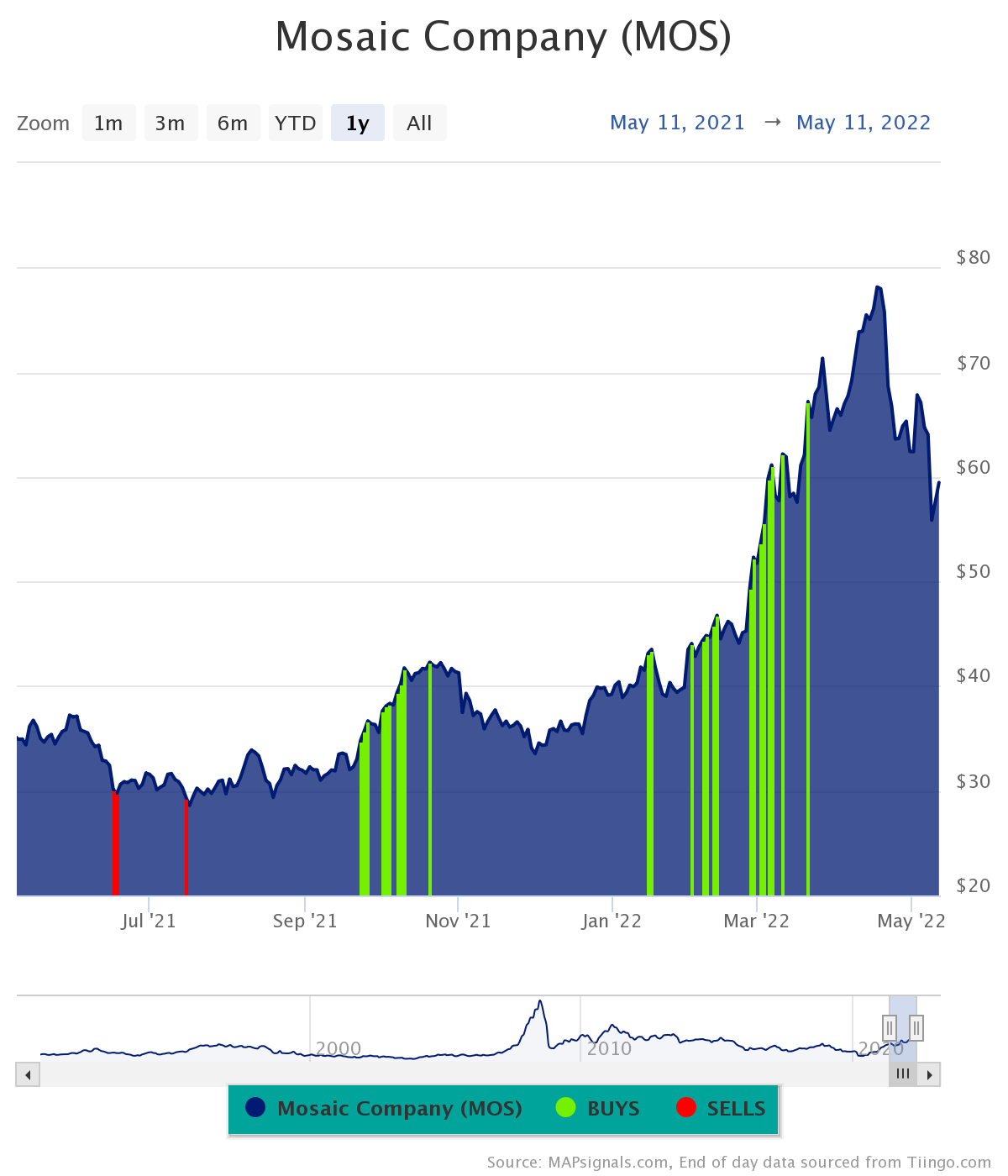
Task: Click the navigator scrollbar left arrow
Action: tap(28, 1074)
